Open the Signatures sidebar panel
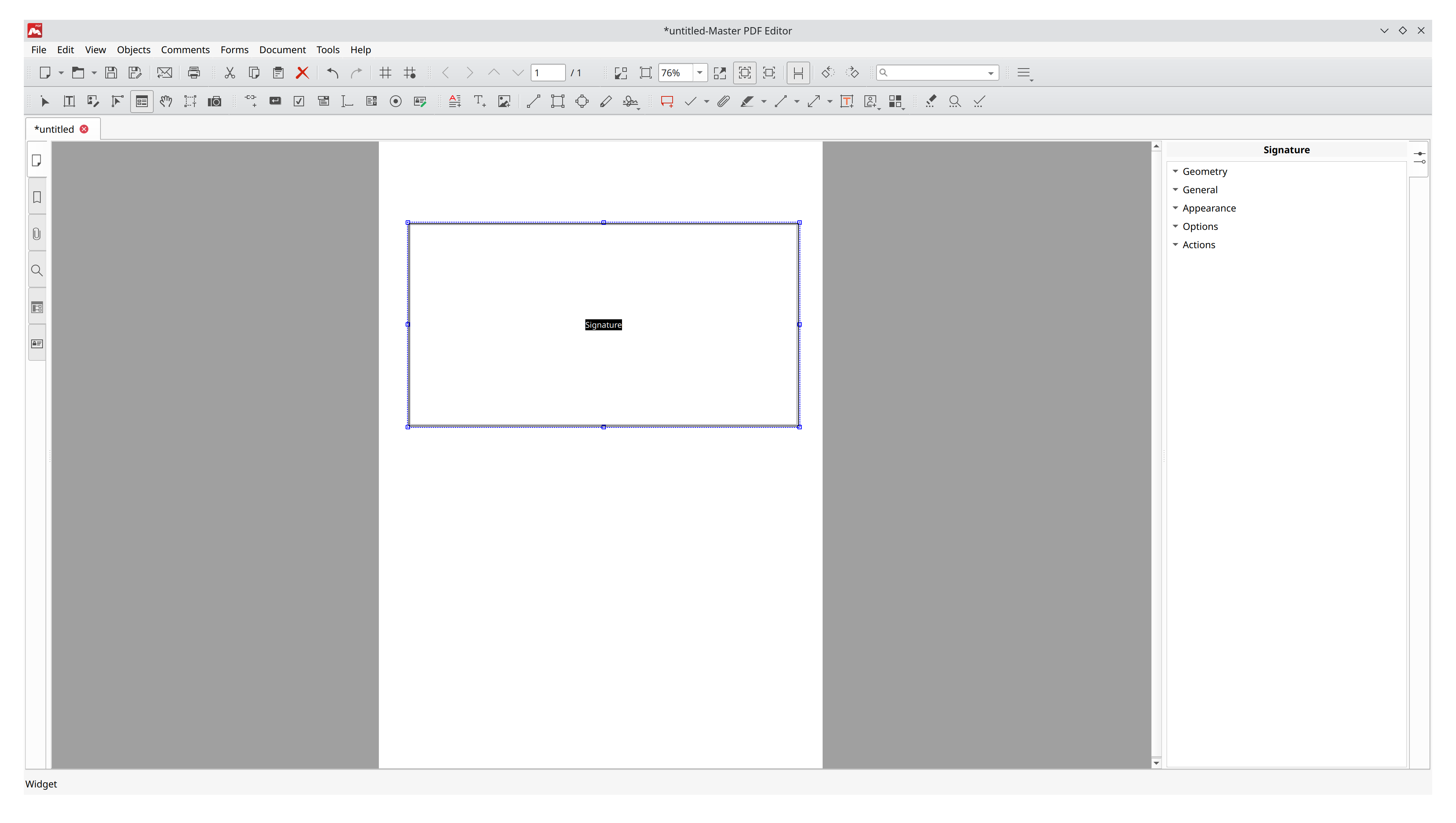Screen dimensions: 1456x823 [x=37, y=343]
